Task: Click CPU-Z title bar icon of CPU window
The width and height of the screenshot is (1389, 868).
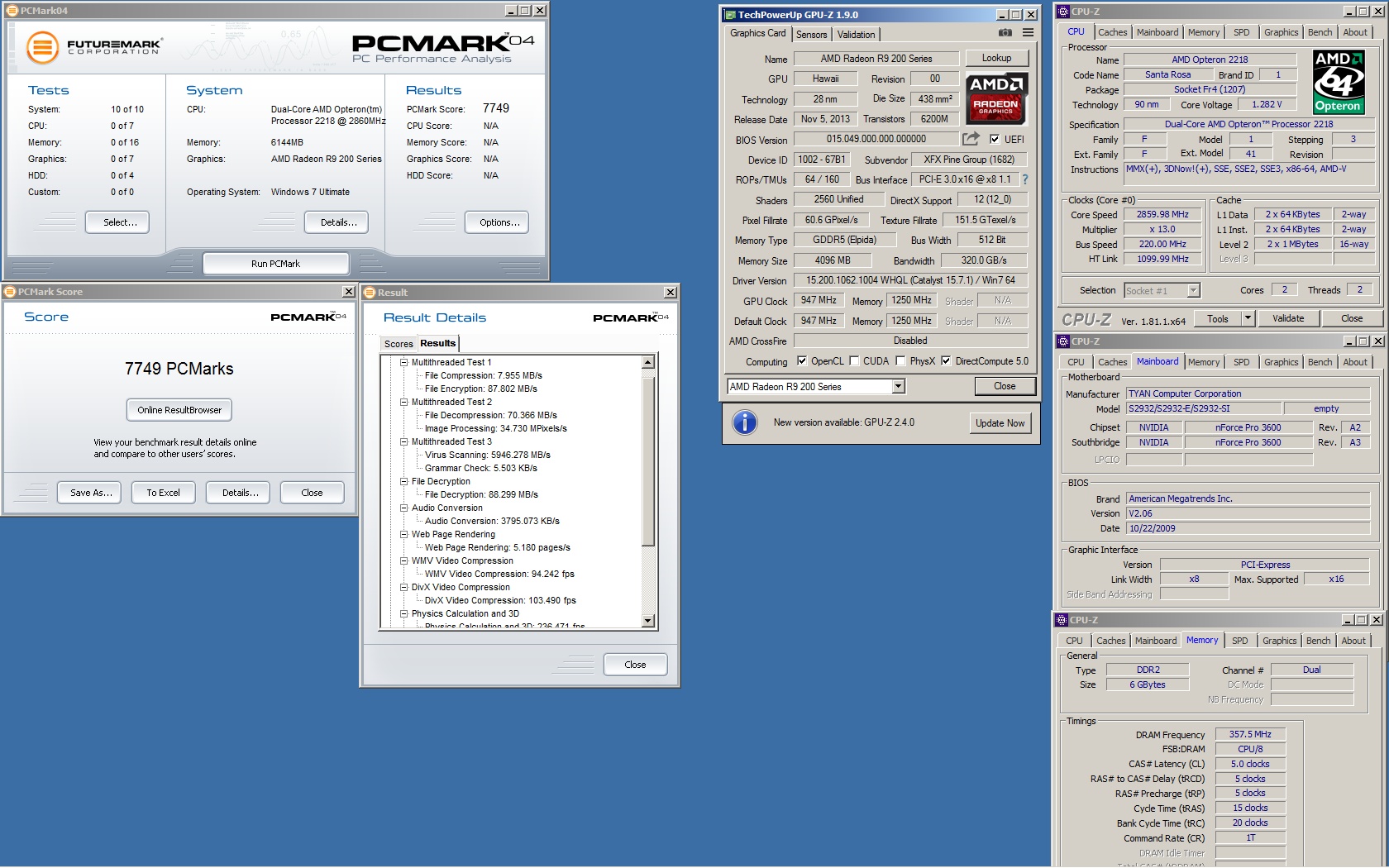Action: point(1063,12)
